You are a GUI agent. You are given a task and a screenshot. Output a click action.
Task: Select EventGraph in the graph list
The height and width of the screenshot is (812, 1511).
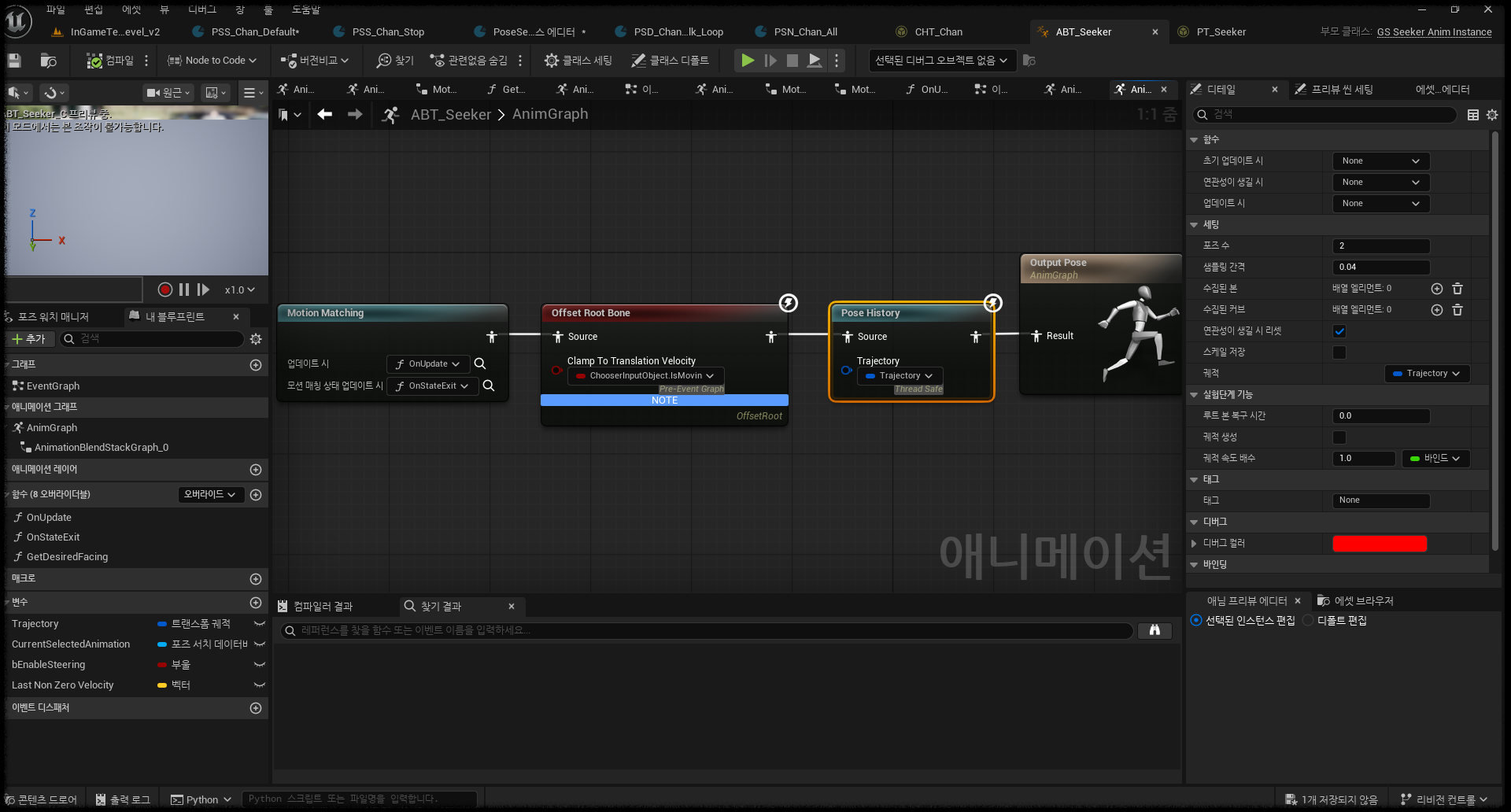coord(53,386)
